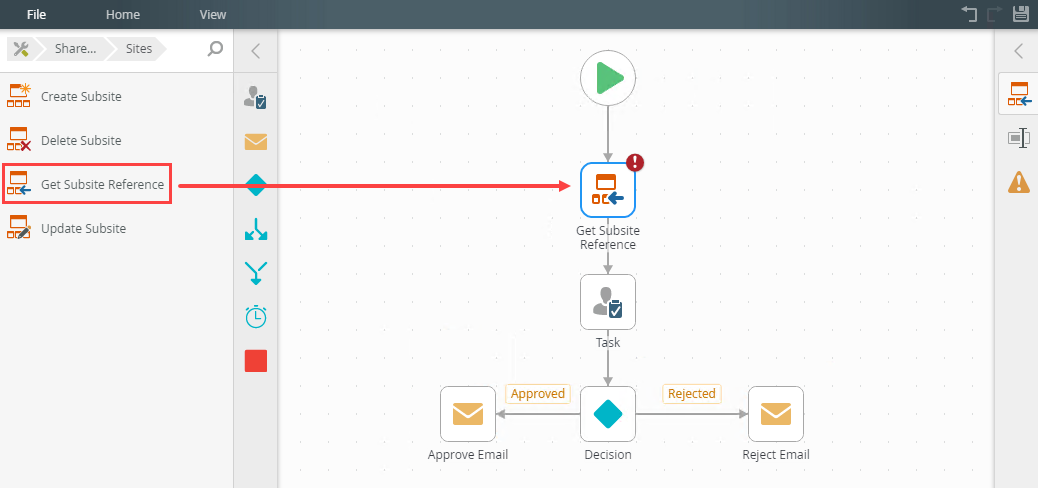Click the Redo arrow icon
The image size is (1038, 488).
point(995,14)
